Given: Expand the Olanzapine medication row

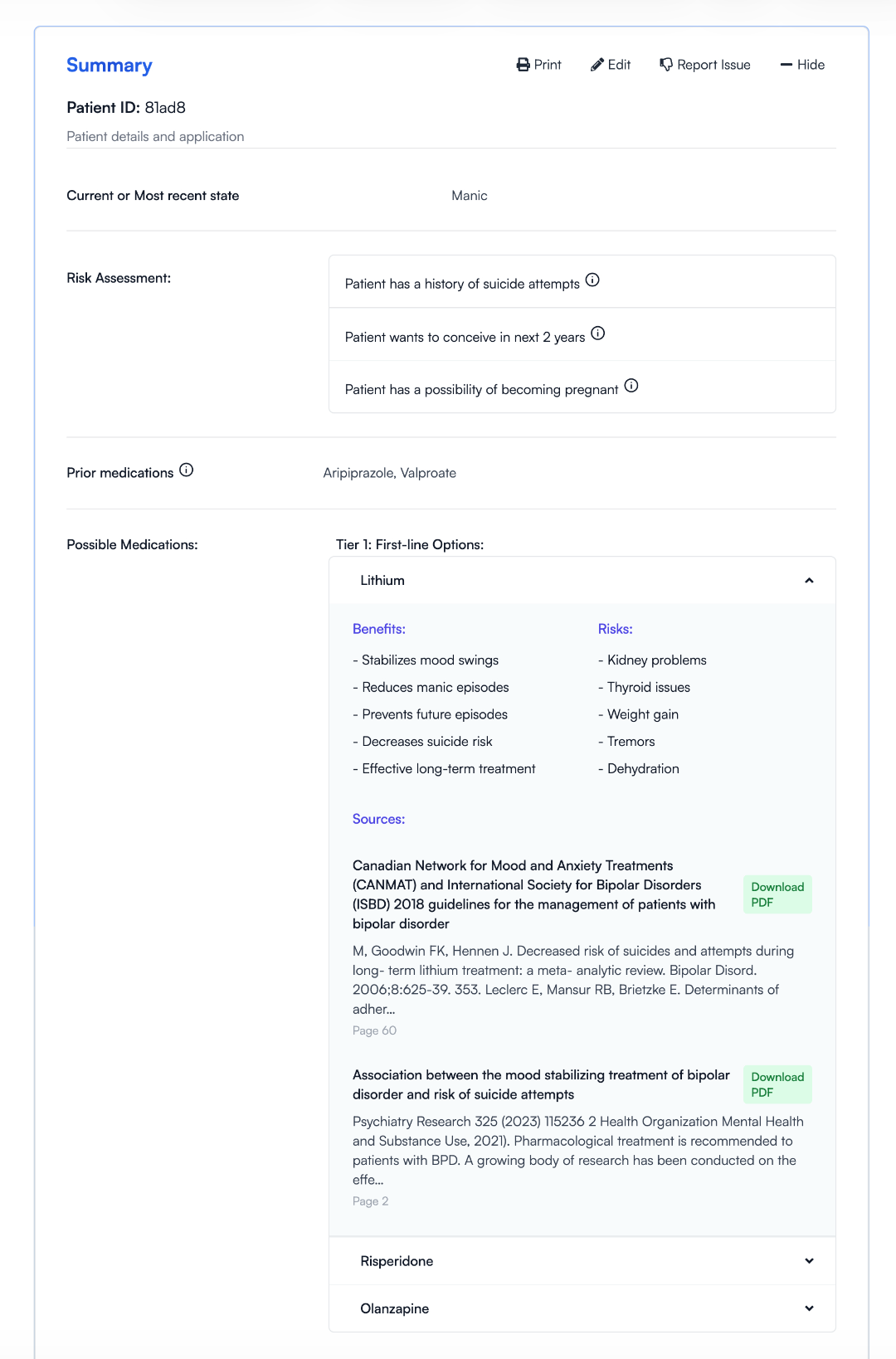Looking at the screenshot, I should pyautogui.click(x=582, y=1308).
